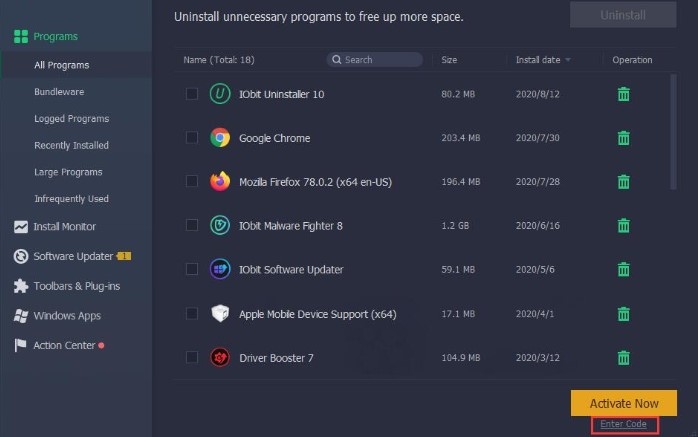Screen dimensions: 698x437
Task: Click the Enter Code link
Action: [x=623, y=424]
